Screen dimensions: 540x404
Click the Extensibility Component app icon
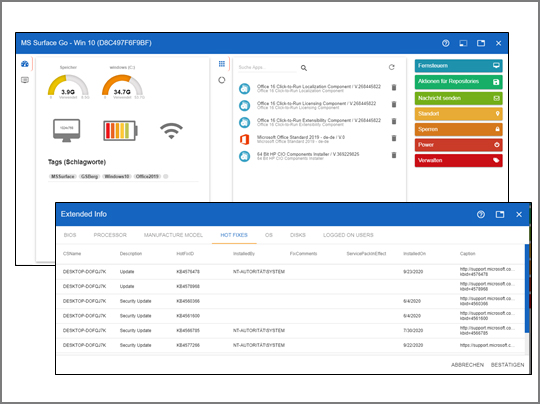click(245, 122)
